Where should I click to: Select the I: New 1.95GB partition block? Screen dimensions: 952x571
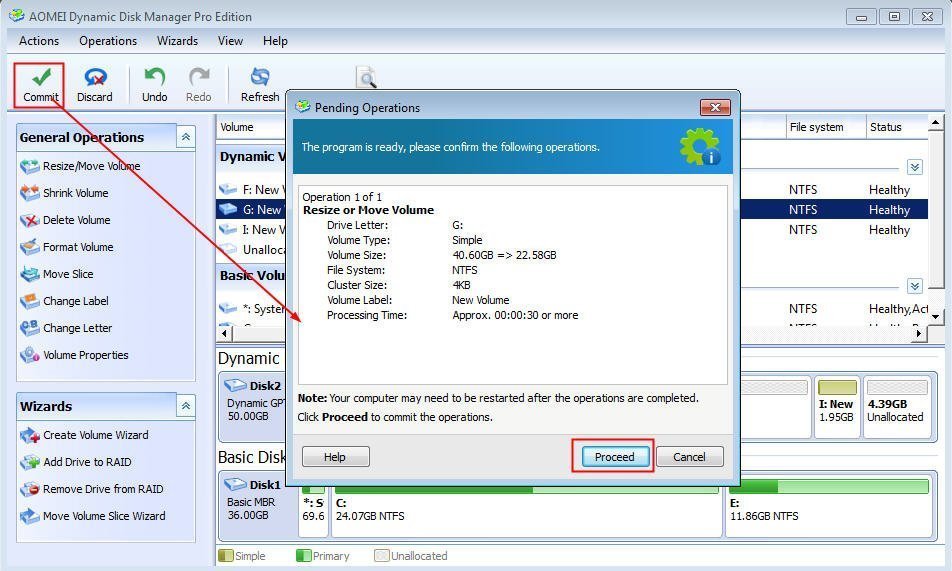[836, 406]
